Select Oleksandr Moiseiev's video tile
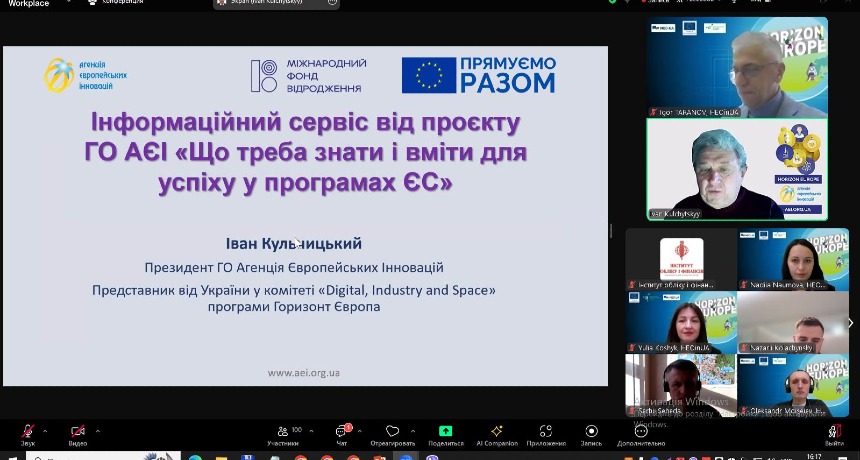Image resolution: width=860 pixels, height=460 pixels. (793, 385)
